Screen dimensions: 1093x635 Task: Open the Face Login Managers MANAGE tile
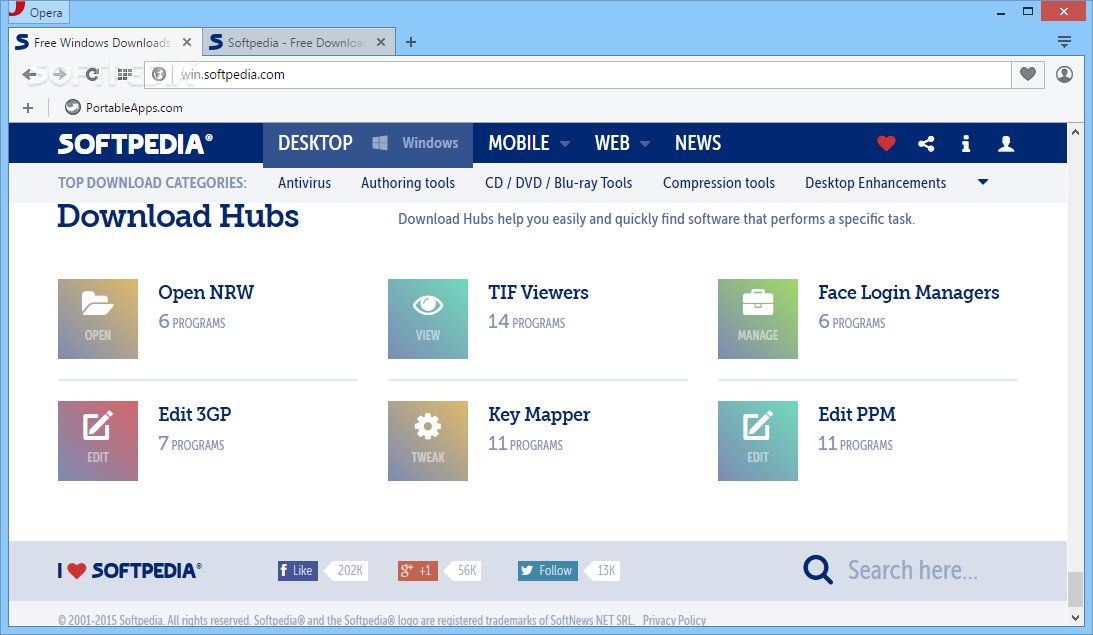[758, 319]
